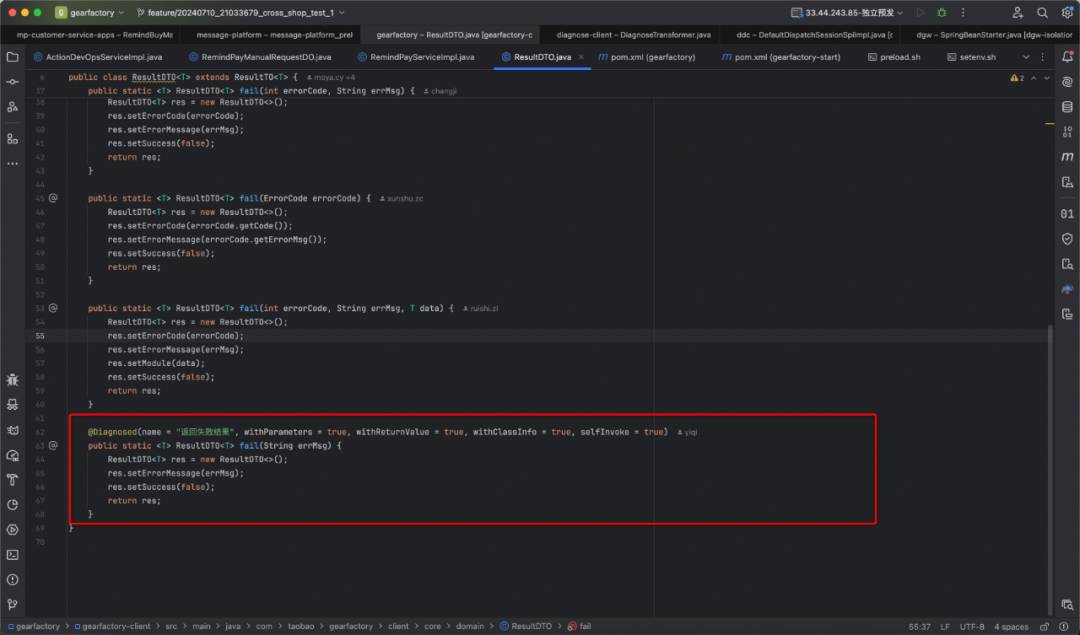Open the shield icon tool window on right sidebar
1080x635 pixels.
point(1067,239)
